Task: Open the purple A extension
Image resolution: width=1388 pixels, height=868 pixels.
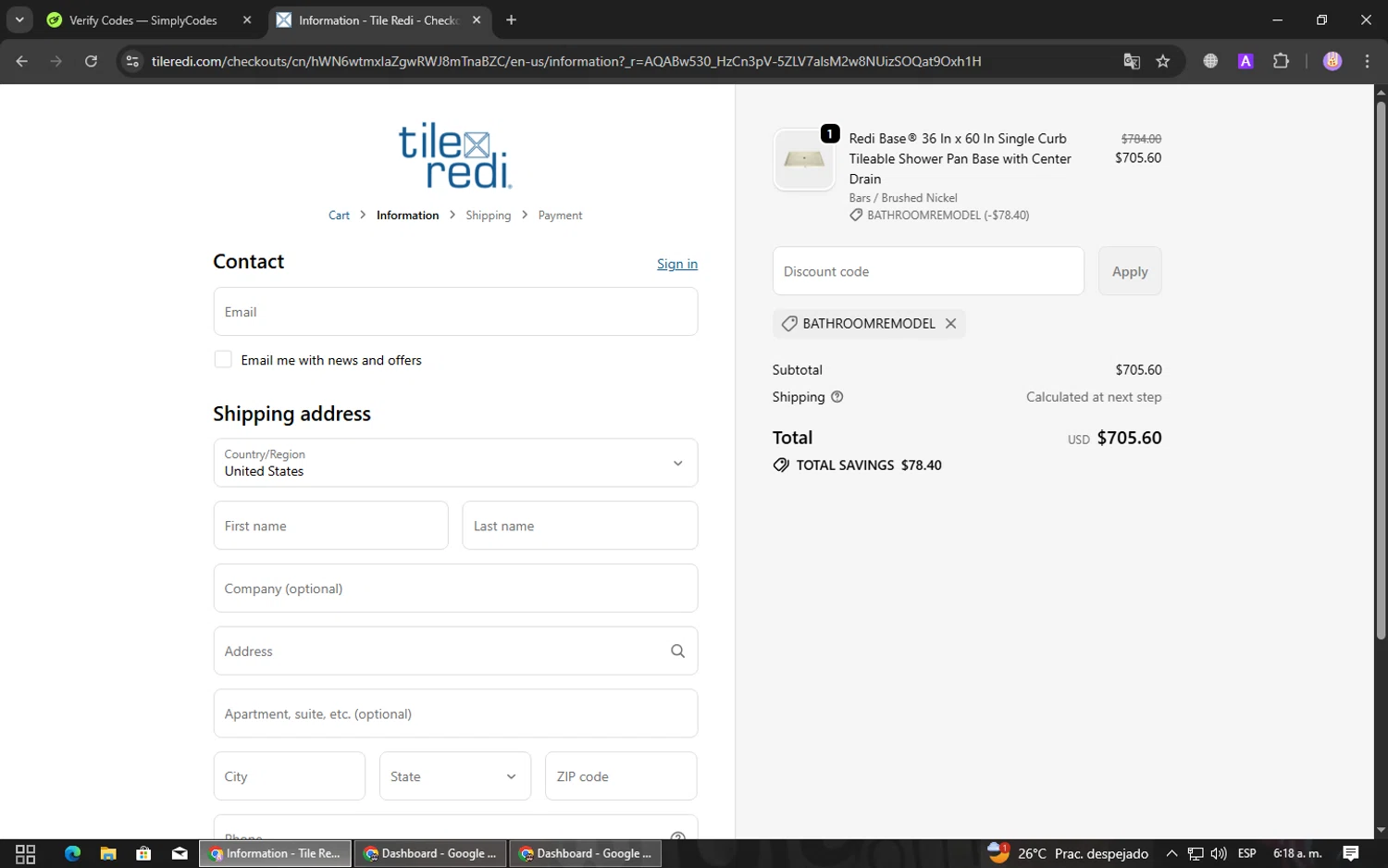Action: (1245, 61)
